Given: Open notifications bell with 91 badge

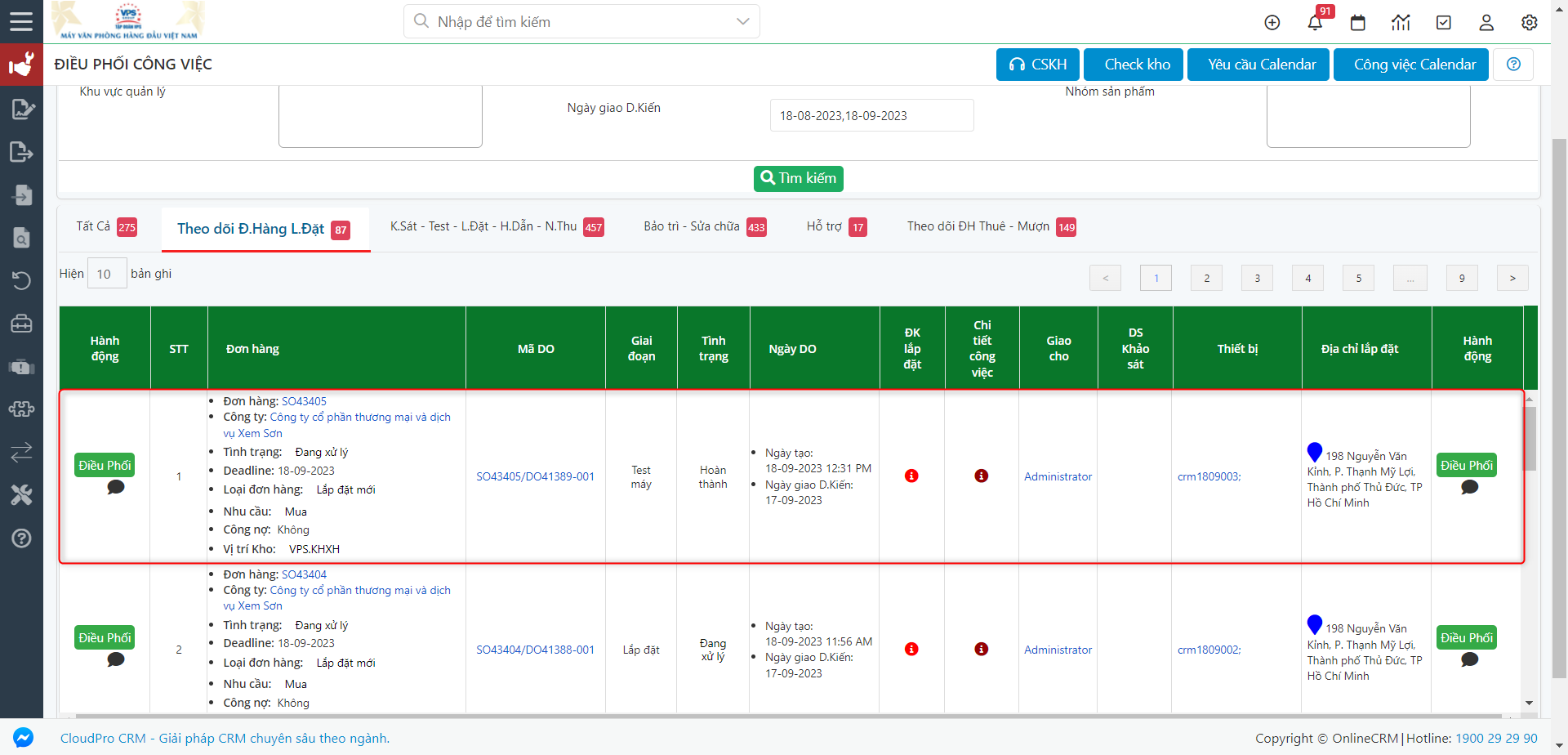Looking at the screenshot, I should click(x=1316, y=22).
